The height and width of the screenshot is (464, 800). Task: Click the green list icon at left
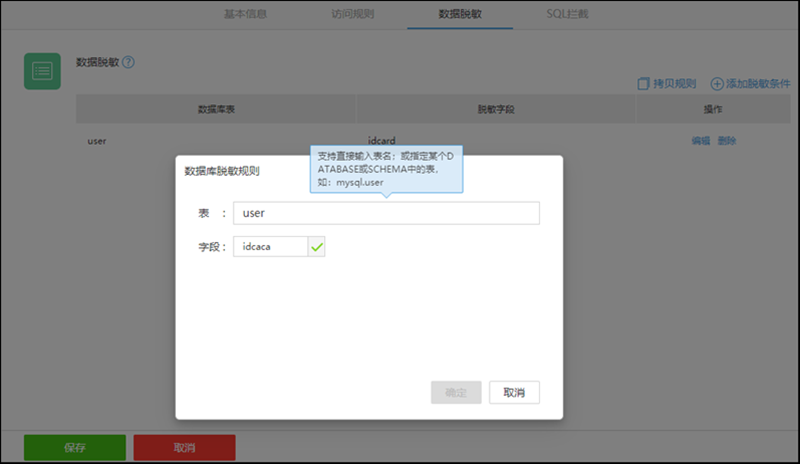[43, 71]
